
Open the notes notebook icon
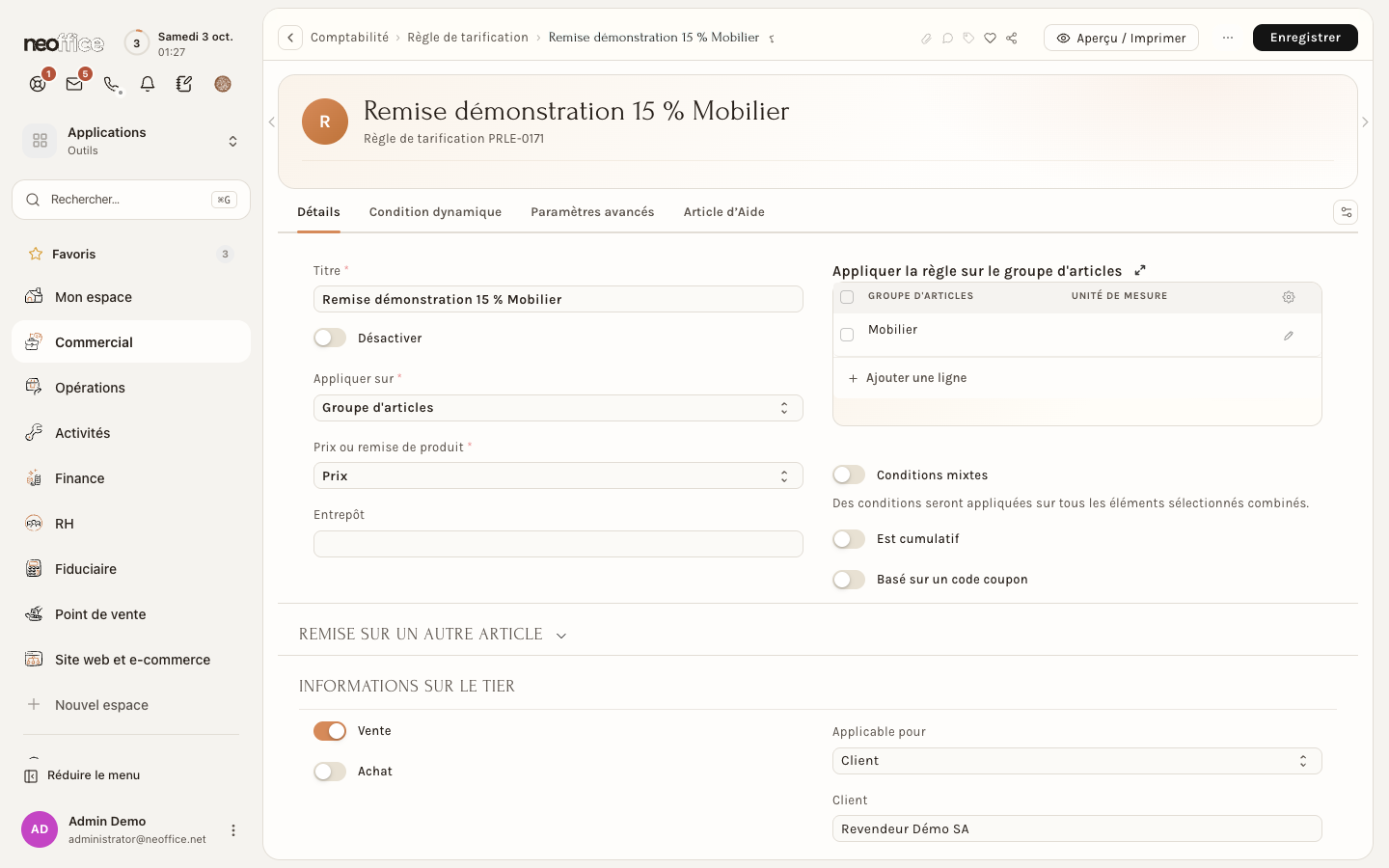tap(184, 84)
